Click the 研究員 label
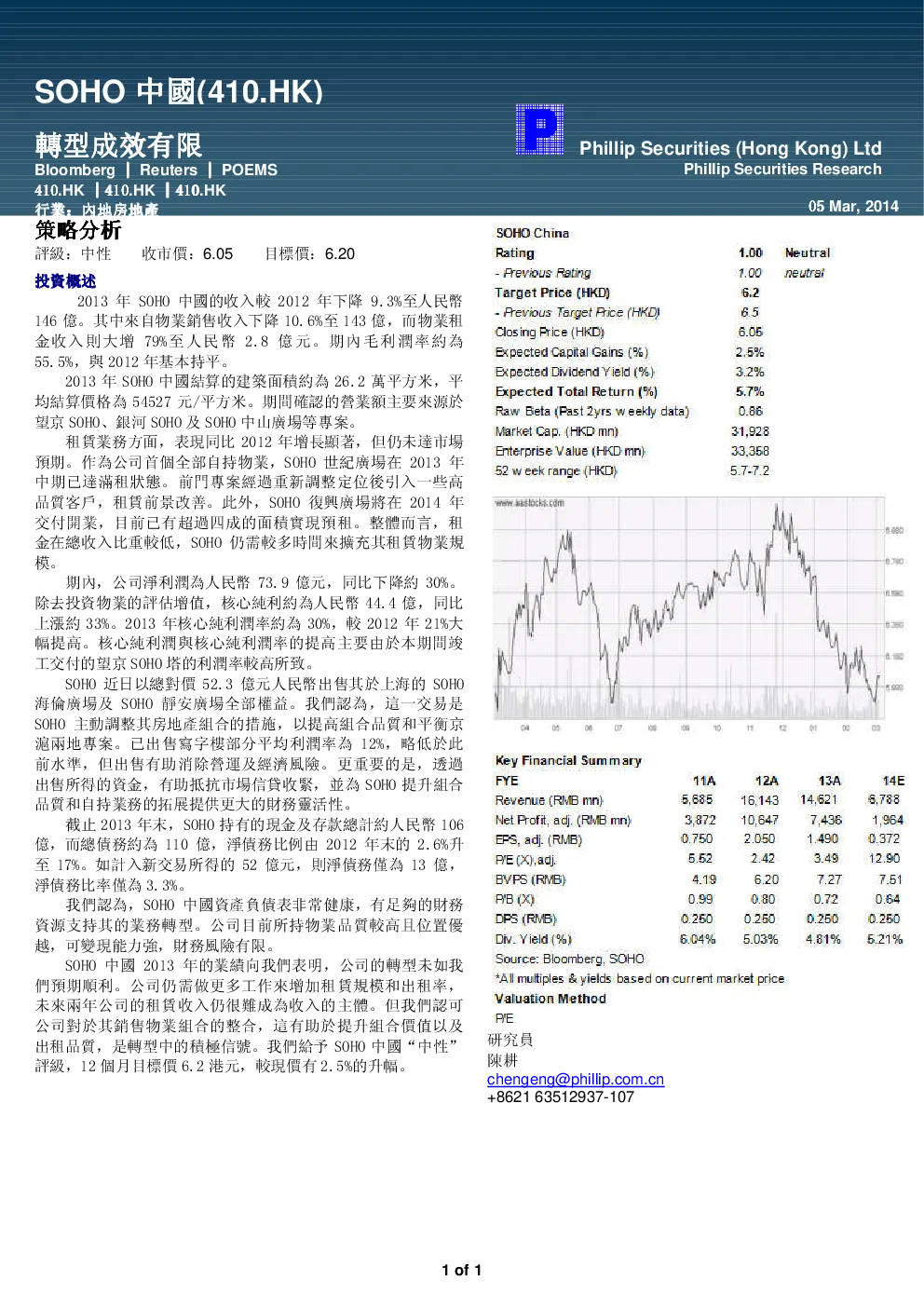924x1307 pixels. pos(510,1040)
